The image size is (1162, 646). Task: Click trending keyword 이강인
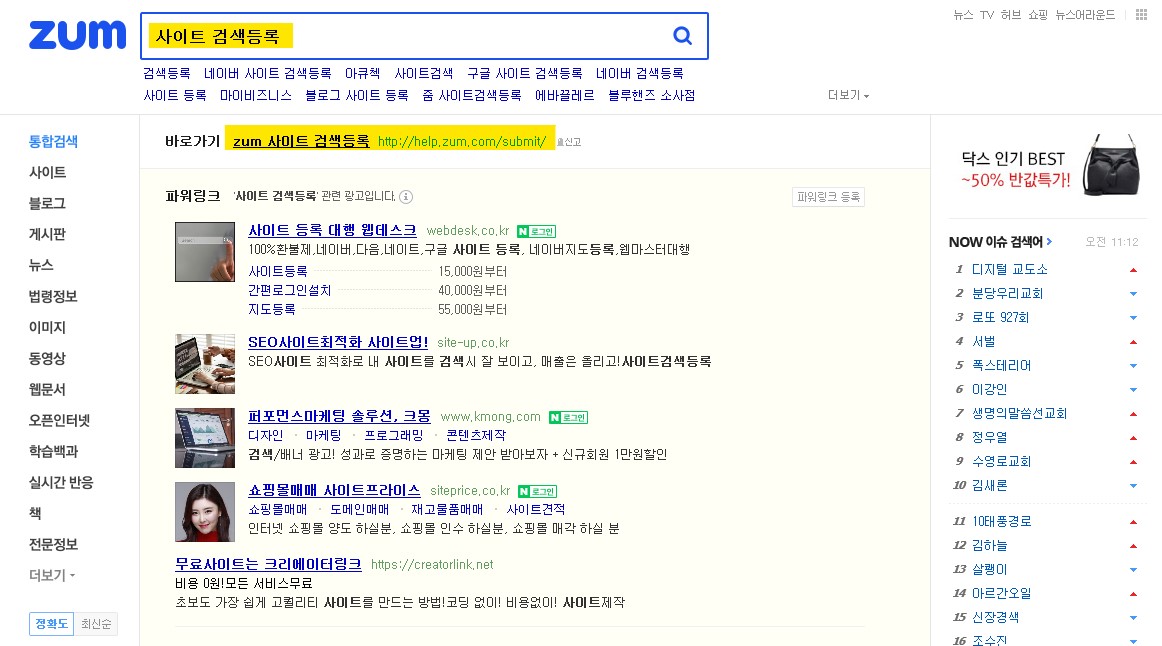tap(989, 390)
